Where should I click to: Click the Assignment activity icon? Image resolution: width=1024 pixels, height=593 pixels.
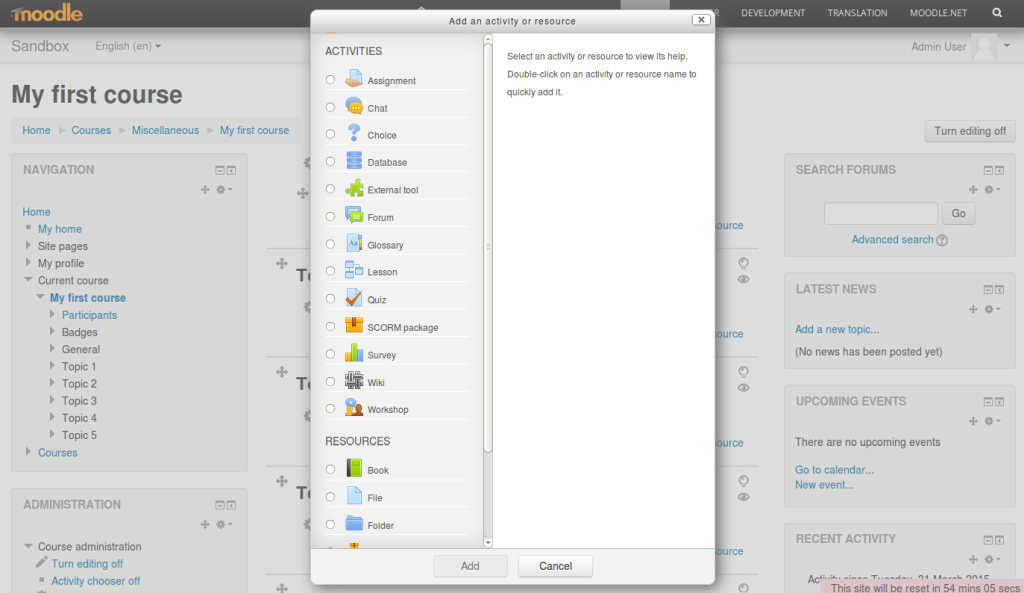(354, 79)
